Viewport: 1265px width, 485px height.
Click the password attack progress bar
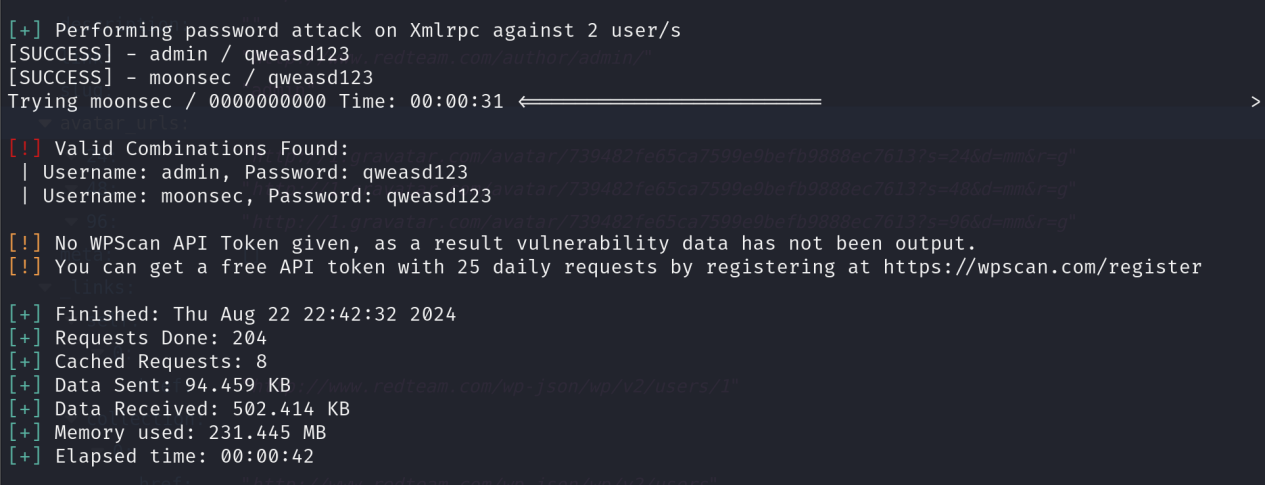tap(670, 102)
